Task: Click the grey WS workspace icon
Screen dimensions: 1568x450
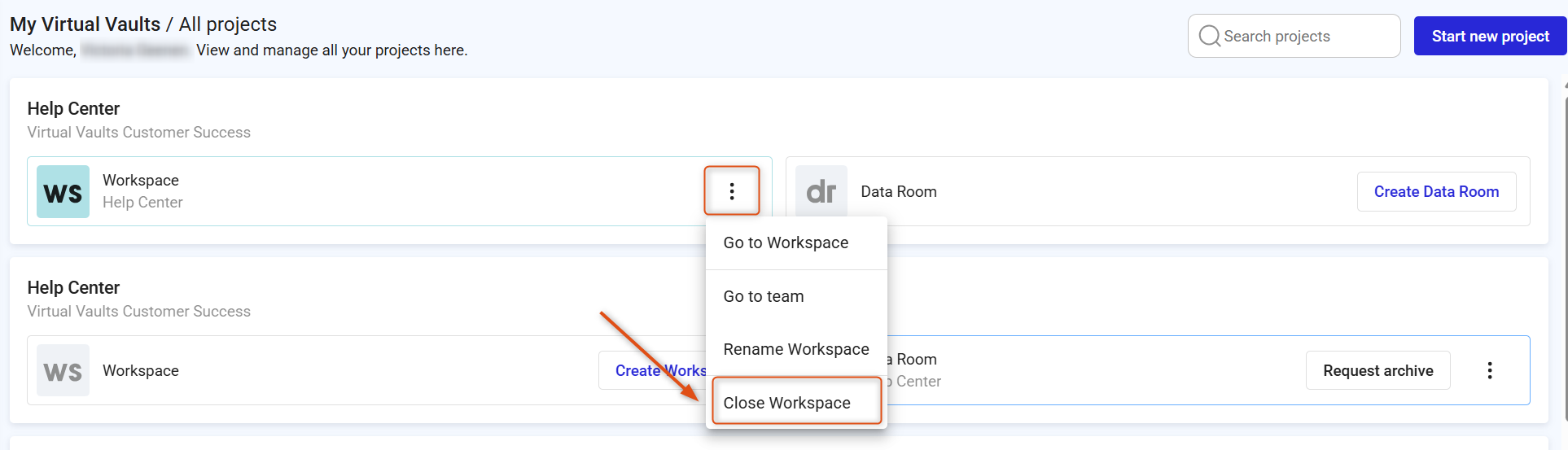Action: click(64, 370)
